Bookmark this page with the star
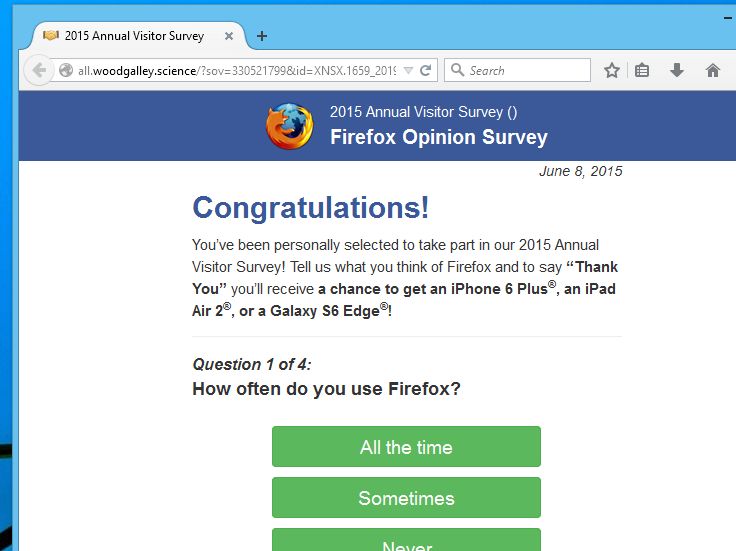Screen dimensions: 736x551 pyautogui.click(x=611, y=70)
